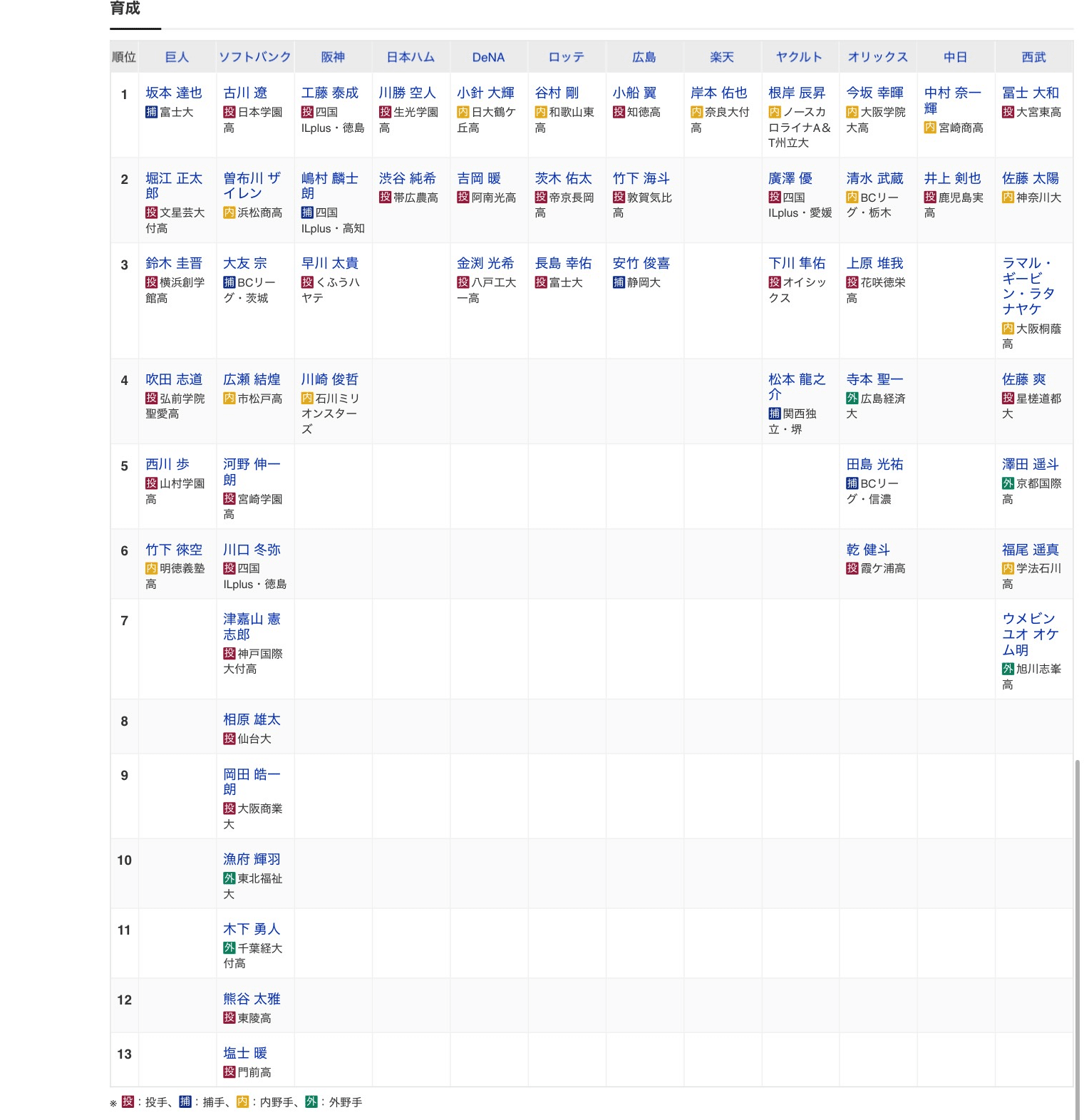Open player ウメビンユオ オケム明 profile

(x=1031, y=635)
